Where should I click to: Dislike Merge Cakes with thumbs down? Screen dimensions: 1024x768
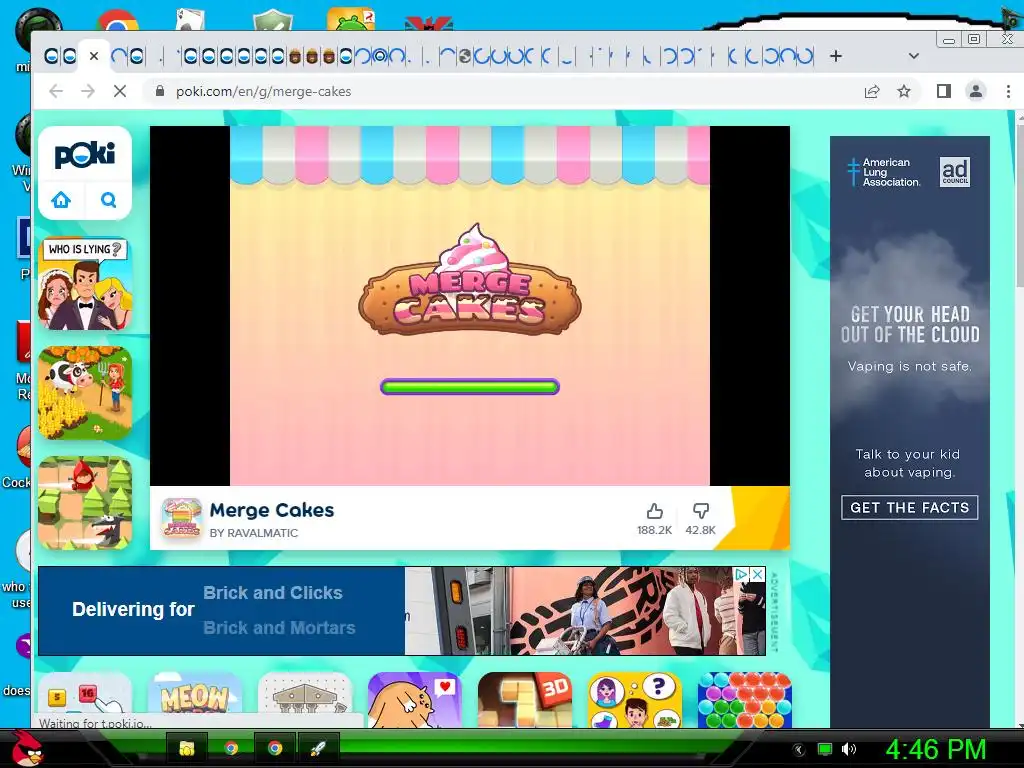701,511
